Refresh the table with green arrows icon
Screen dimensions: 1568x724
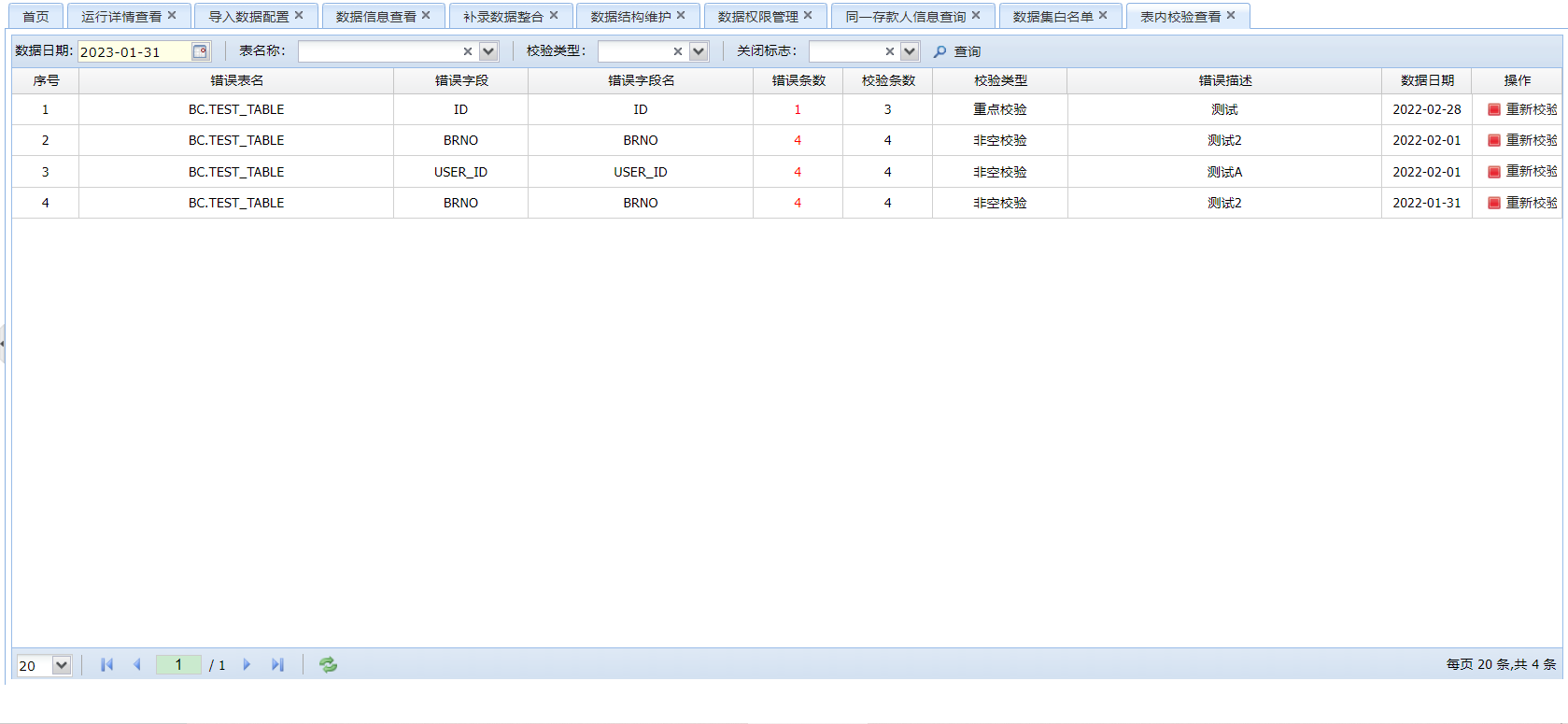coord(328,664)
